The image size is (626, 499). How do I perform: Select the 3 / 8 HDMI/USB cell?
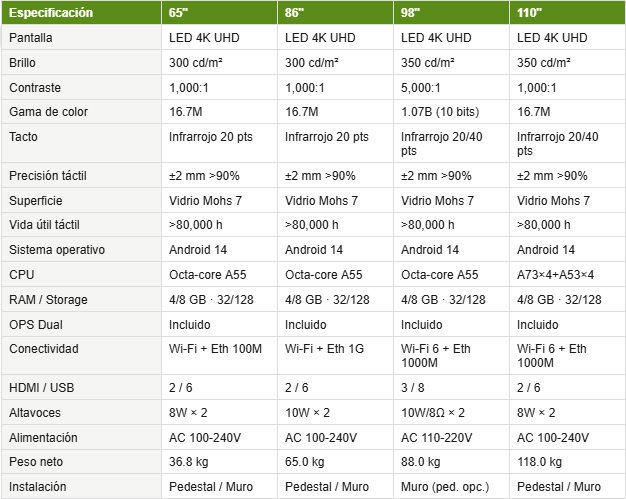click(452, 388)
